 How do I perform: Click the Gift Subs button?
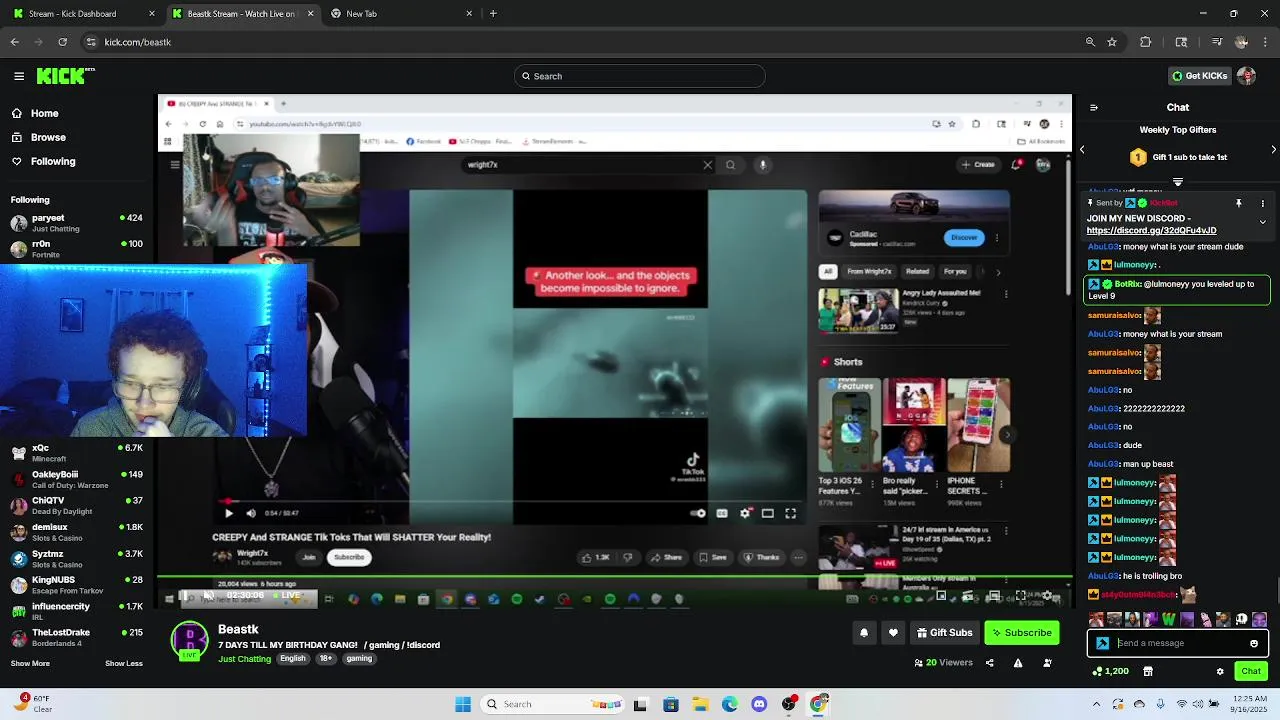(x=944, y=632)
